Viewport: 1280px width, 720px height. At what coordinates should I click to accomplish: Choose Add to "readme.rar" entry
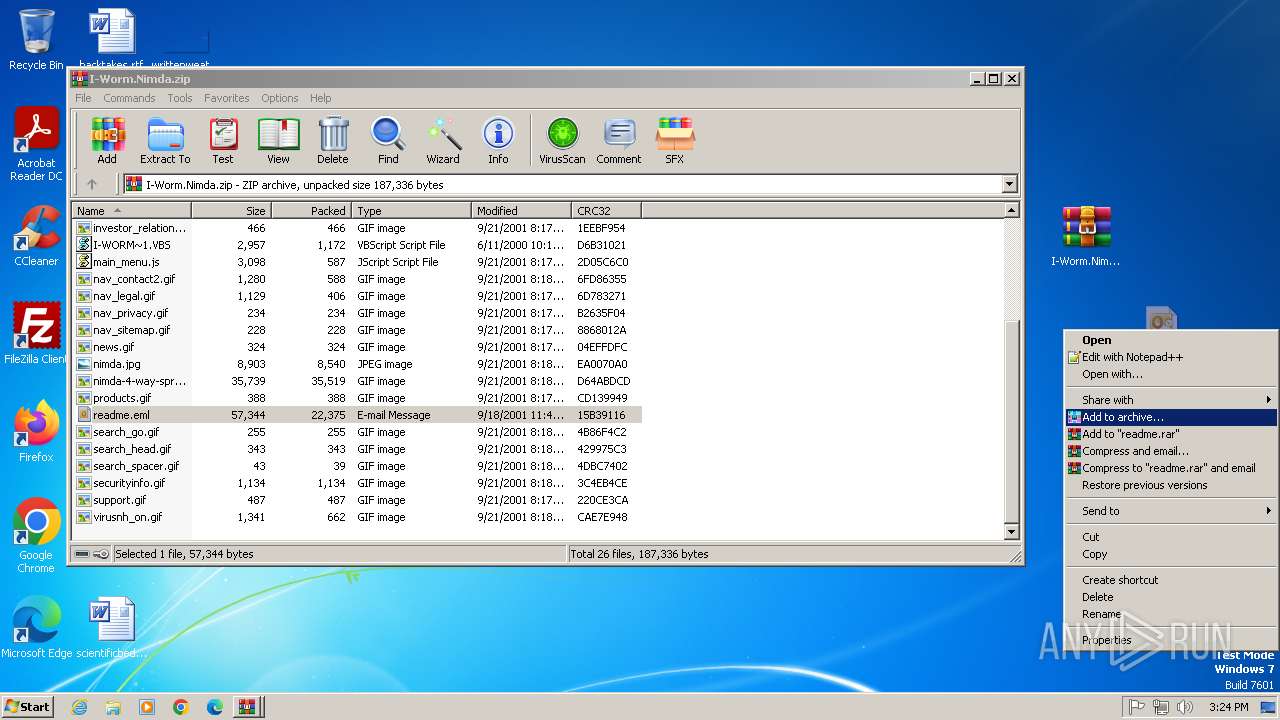[x=1171, y=434]
